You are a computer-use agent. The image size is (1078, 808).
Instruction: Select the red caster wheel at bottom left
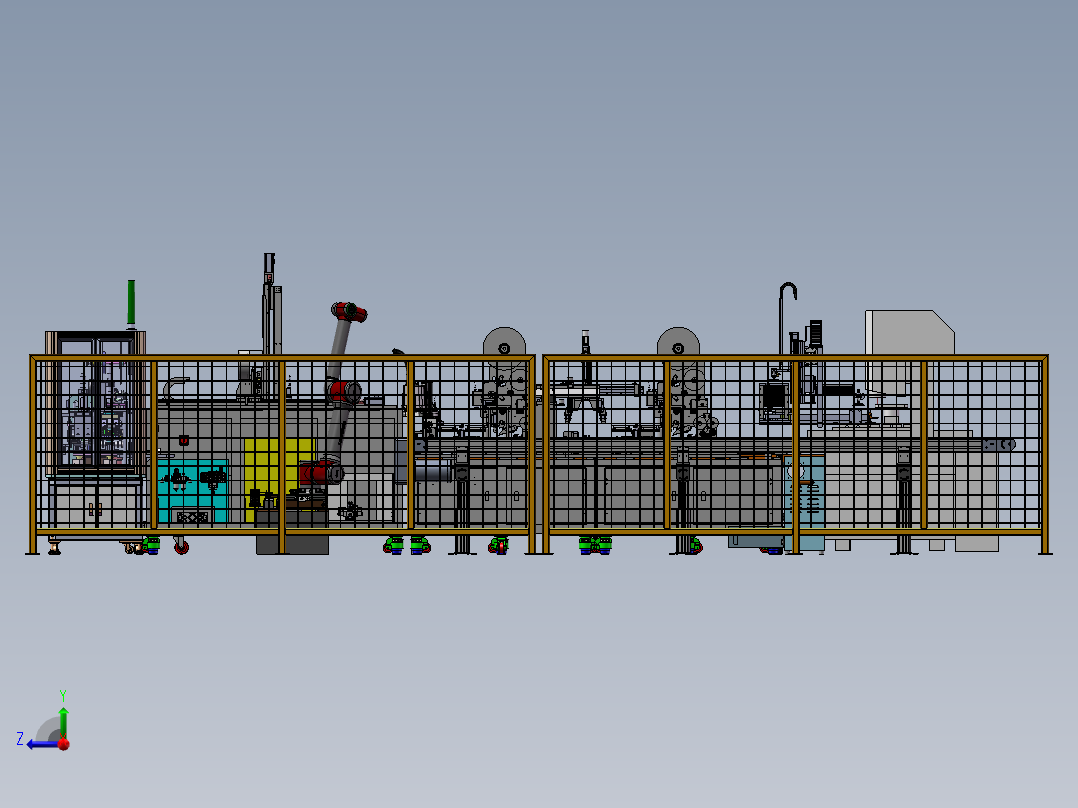182,547
